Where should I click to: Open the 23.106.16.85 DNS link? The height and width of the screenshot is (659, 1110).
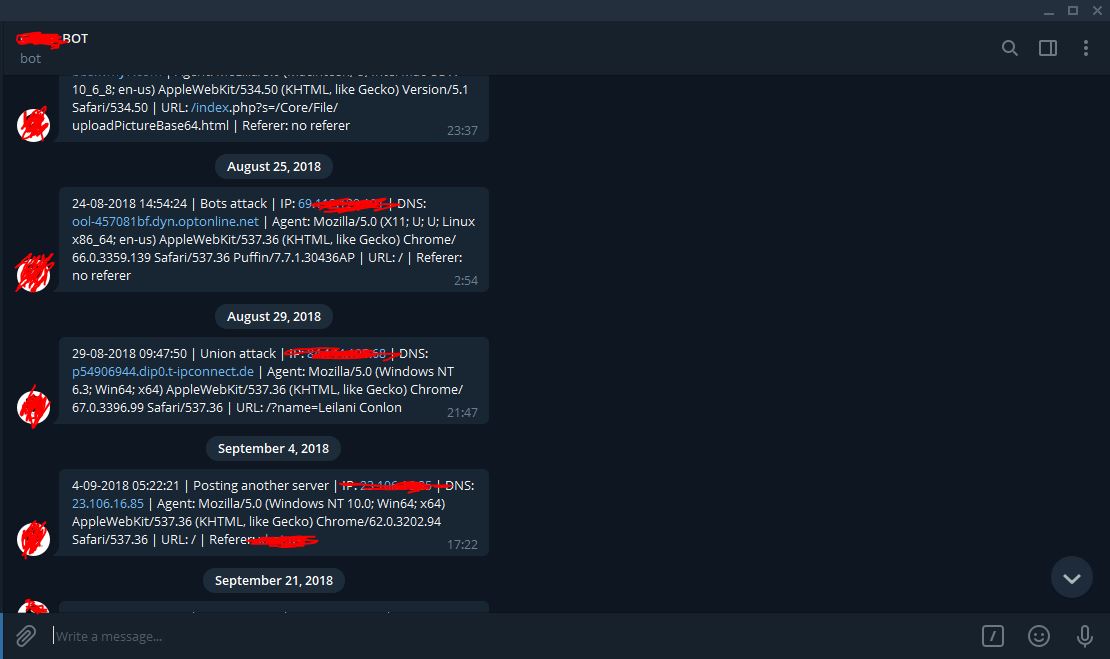[x=108, y=503]
